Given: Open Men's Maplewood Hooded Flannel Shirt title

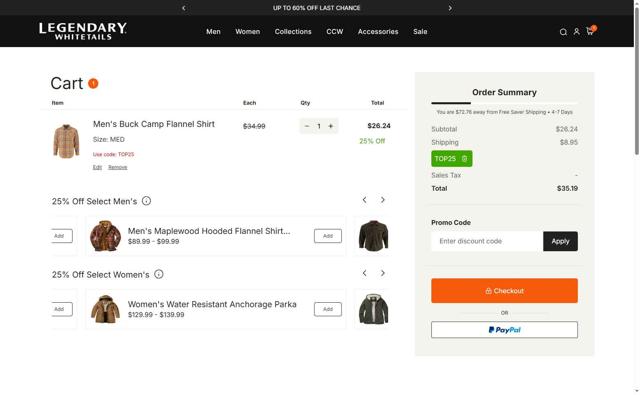Looking at the screenshot, I should click(209, 231).
